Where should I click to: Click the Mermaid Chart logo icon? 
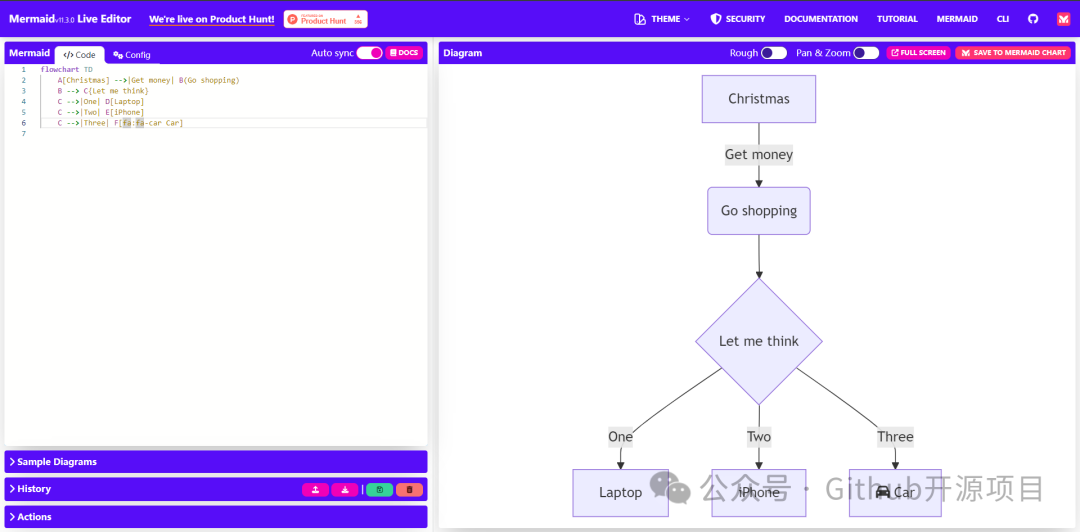click(1063, 19)
